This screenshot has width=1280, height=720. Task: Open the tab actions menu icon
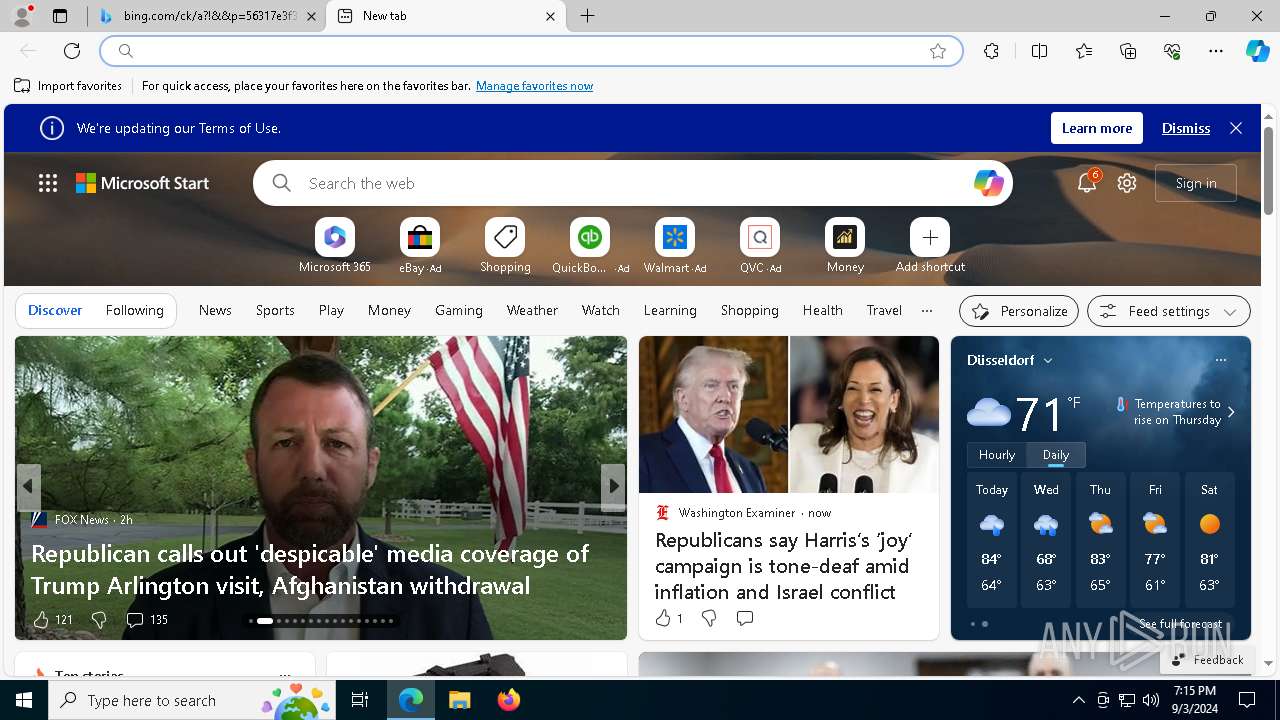60,16
